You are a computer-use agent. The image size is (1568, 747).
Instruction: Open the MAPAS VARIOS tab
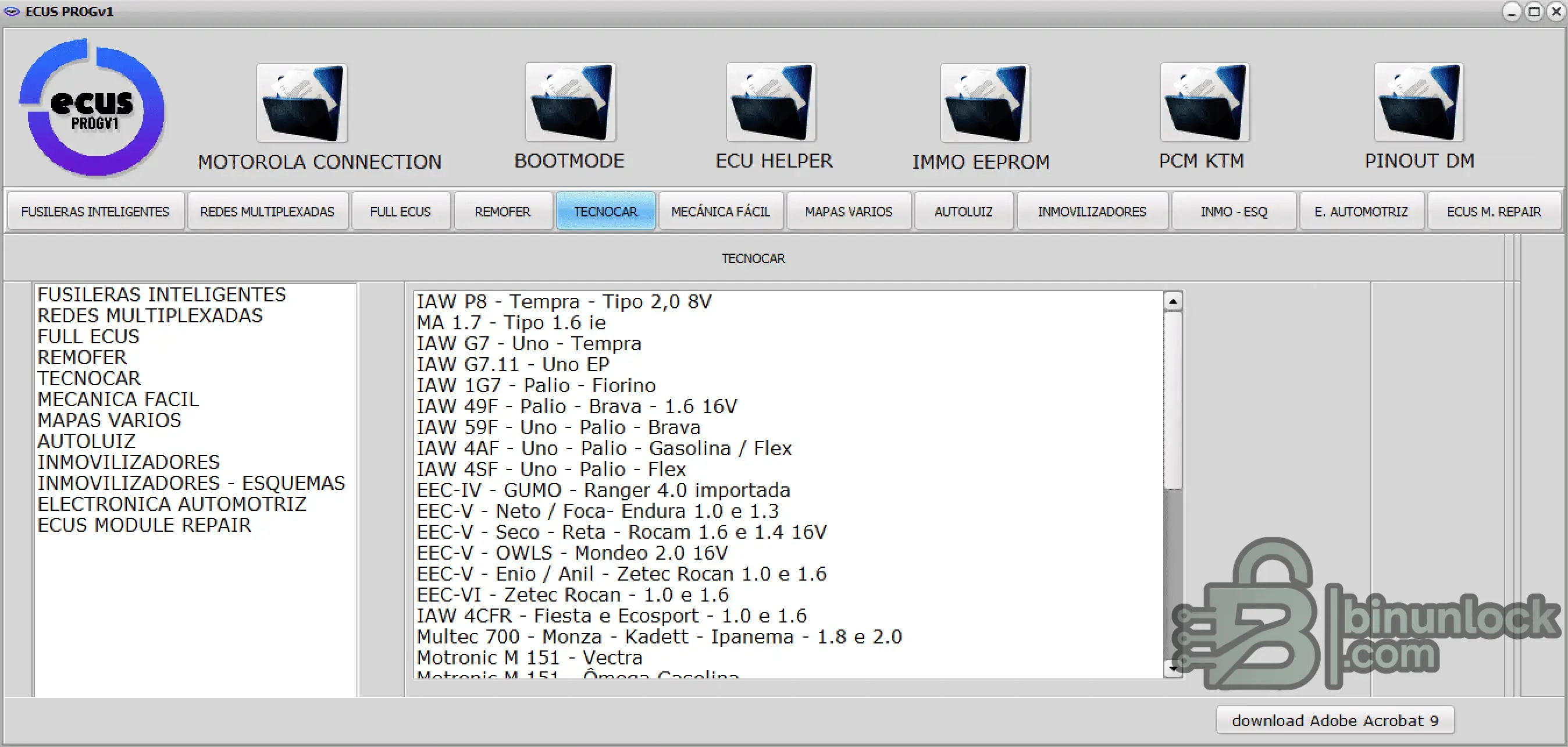(849, 212)
